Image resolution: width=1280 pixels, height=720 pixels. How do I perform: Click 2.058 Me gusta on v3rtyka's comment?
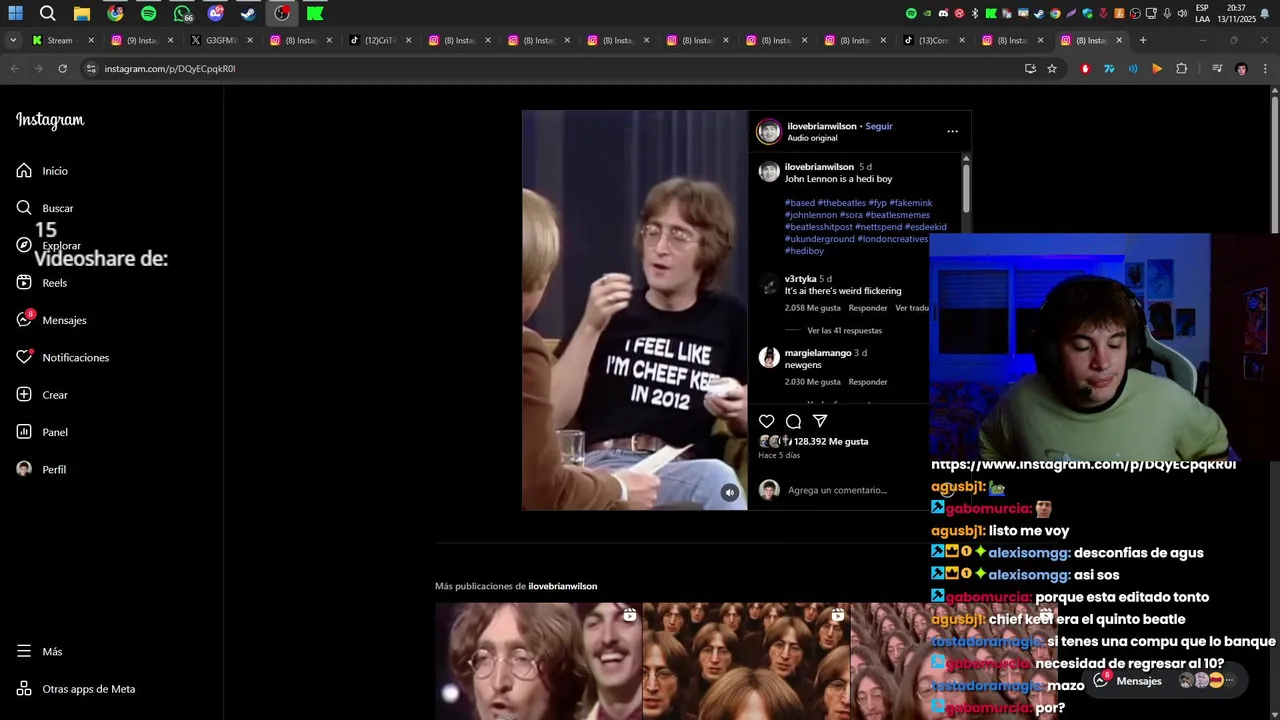(813, 308)
